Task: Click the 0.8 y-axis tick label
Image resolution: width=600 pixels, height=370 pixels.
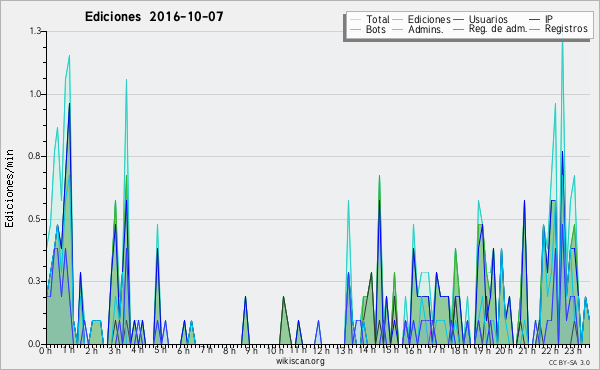Action: click(x=35, y=156)
